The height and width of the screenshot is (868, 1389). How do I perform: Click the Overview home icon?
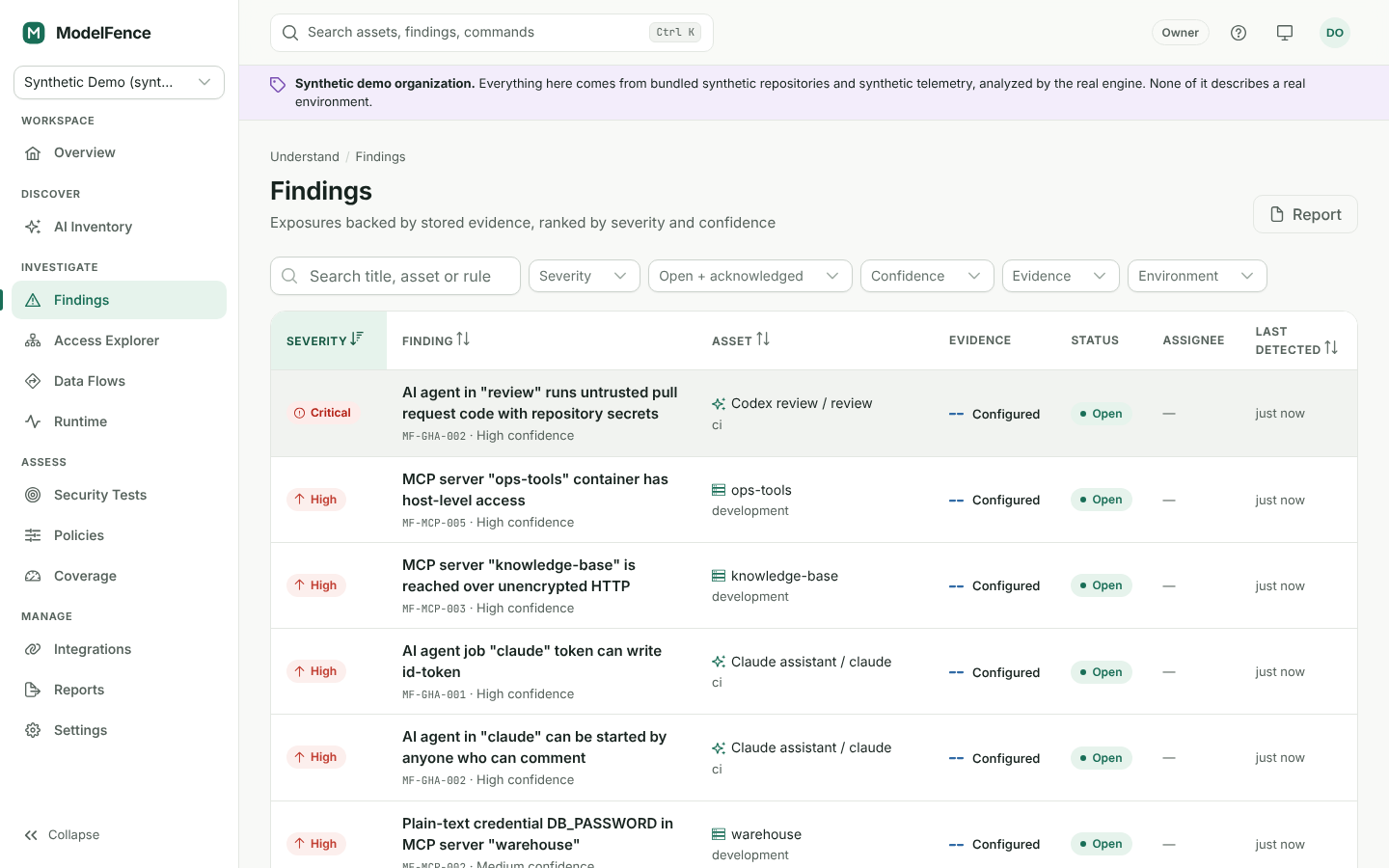[33, 153]
